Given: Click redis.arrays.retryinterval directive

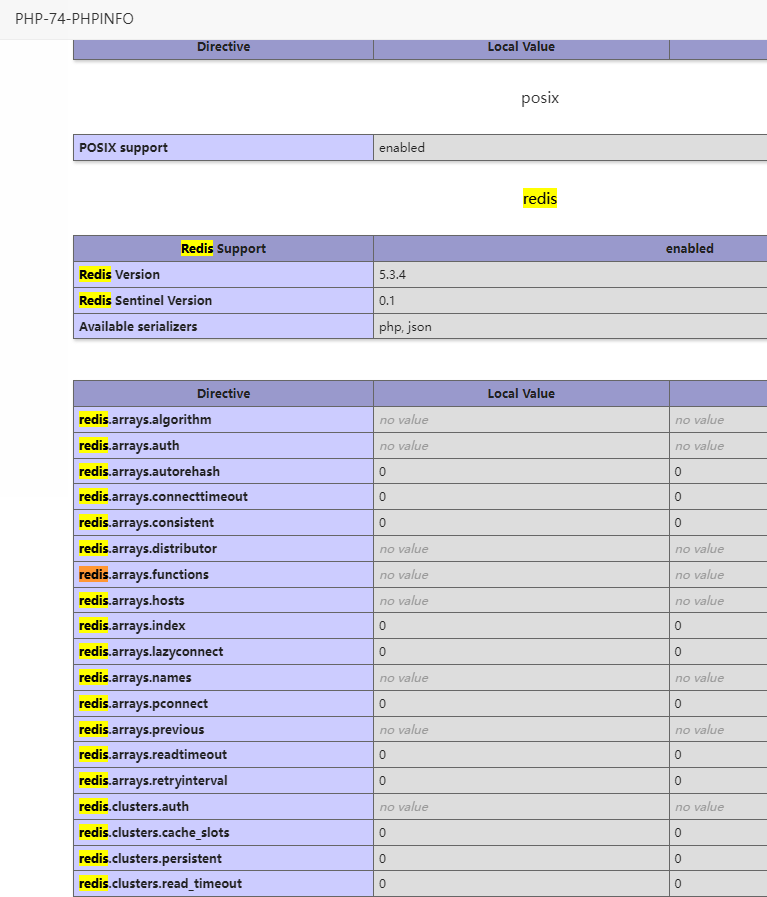Looking at the screenshot, I should tap(153, 781).
